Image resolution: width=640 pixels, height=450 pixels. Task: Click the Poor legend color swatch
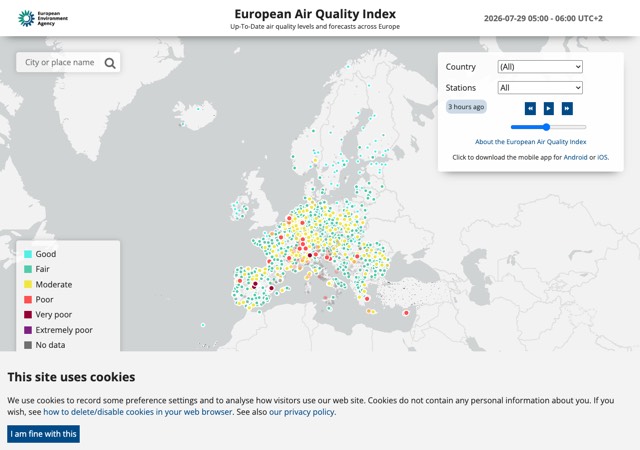point(28,299)
